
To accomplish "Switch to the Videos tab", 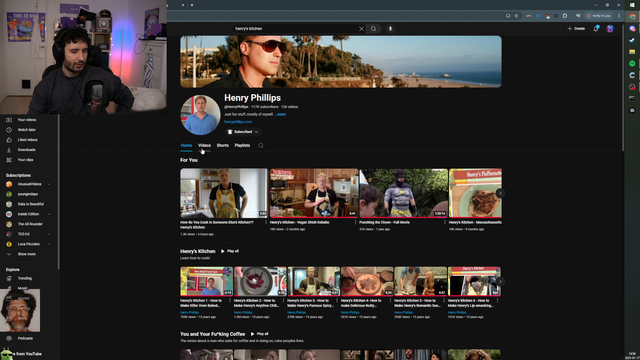I will [204, 146].
